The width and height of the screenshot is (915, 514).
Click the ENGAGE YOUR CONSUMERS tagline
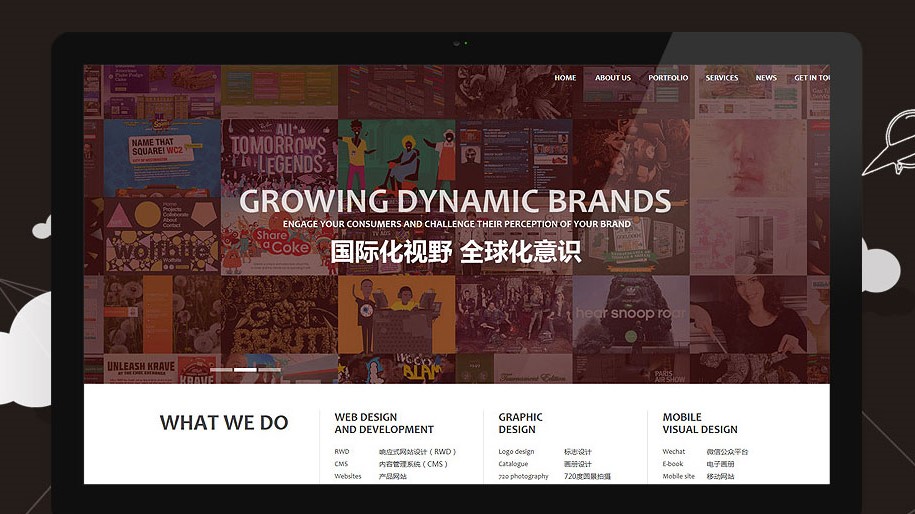[x=456, y=224]
